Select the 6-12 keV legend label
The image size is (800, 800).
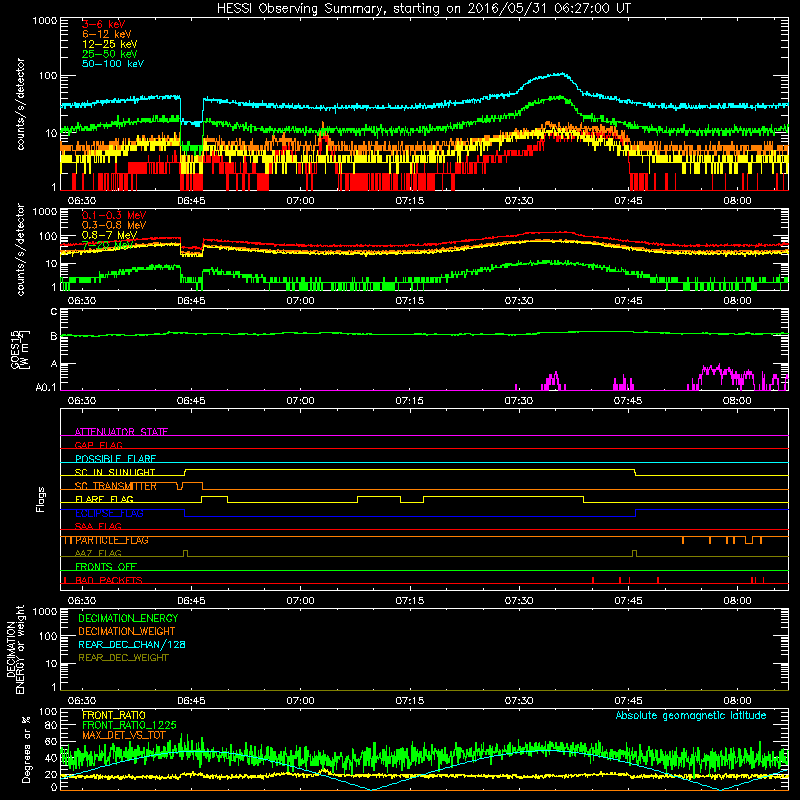(107, 34)
